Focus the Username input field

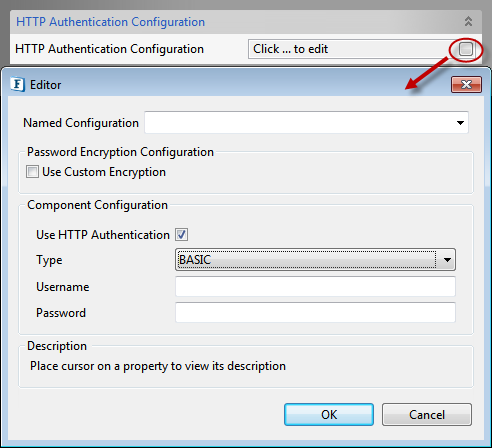(315, 287)
